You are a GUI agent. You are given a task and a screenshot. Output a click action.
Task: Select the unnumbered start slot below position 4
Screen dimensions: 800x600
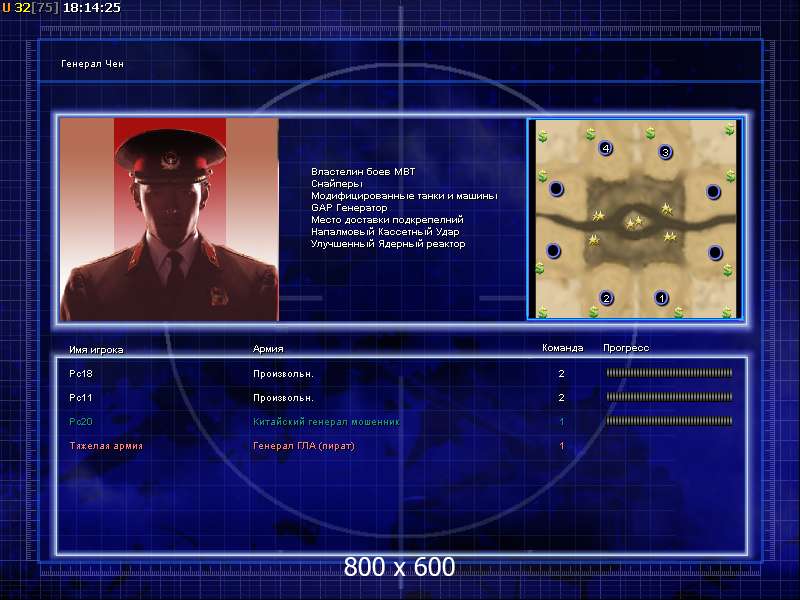[x=556, y=189]
